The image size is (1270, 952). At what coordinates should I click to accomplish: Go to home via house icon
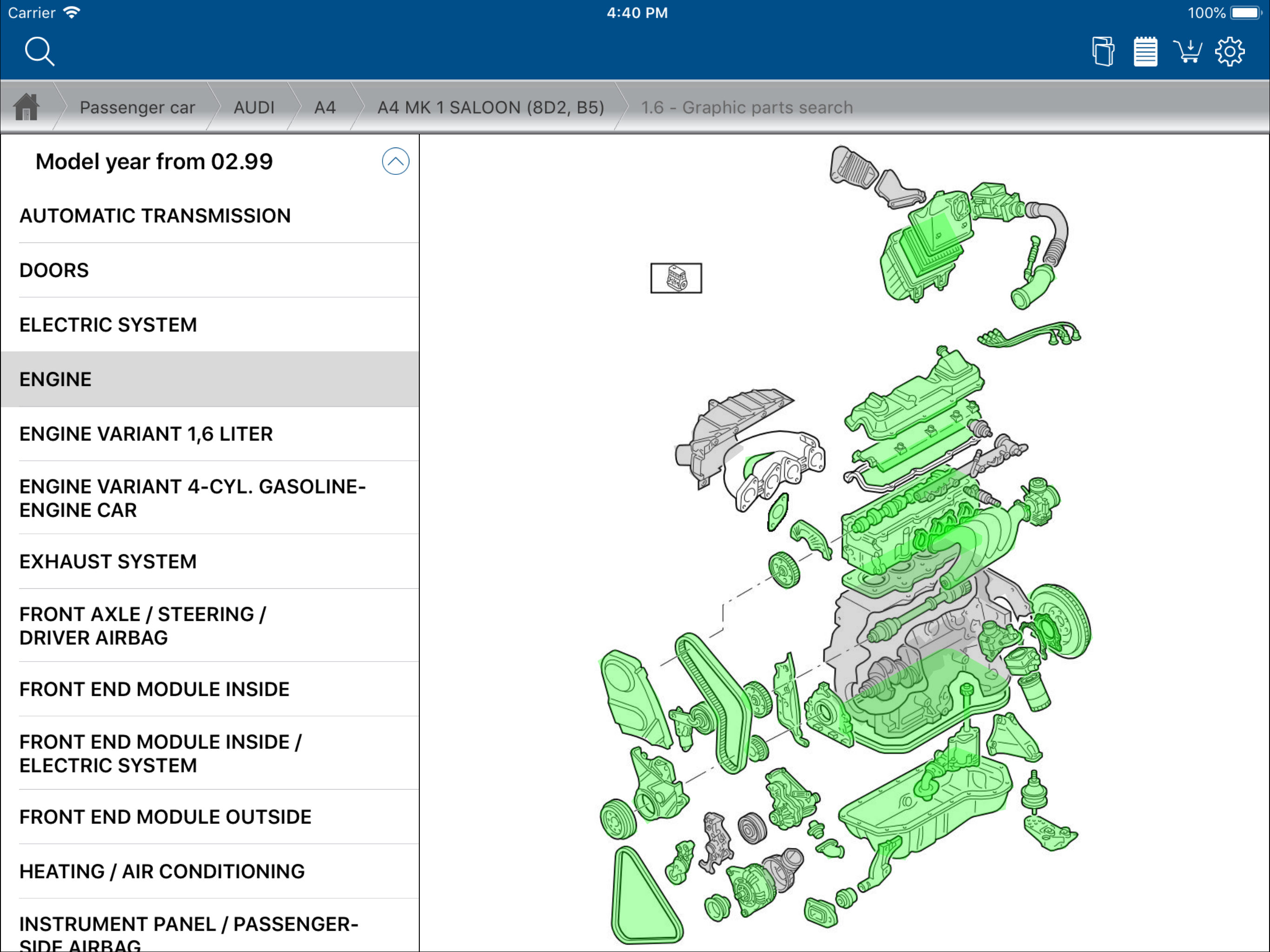pyautogui.click(x=26, y=107)
